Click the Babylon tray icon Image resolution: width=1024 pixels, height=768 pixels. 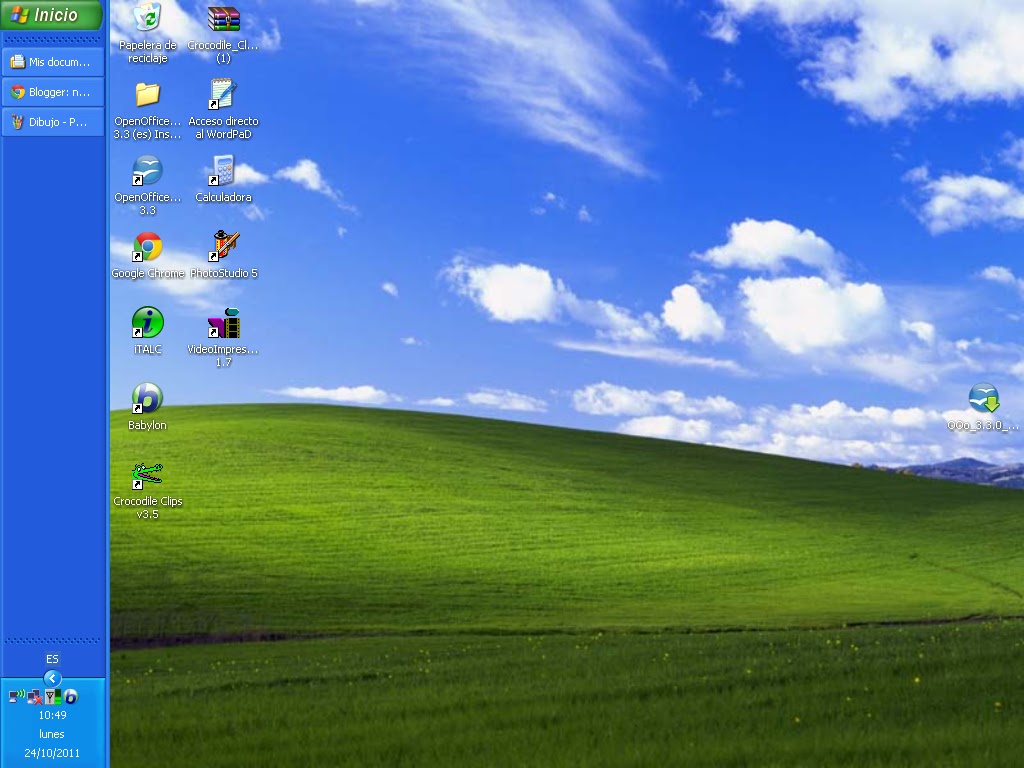click(x=71, y=697)
